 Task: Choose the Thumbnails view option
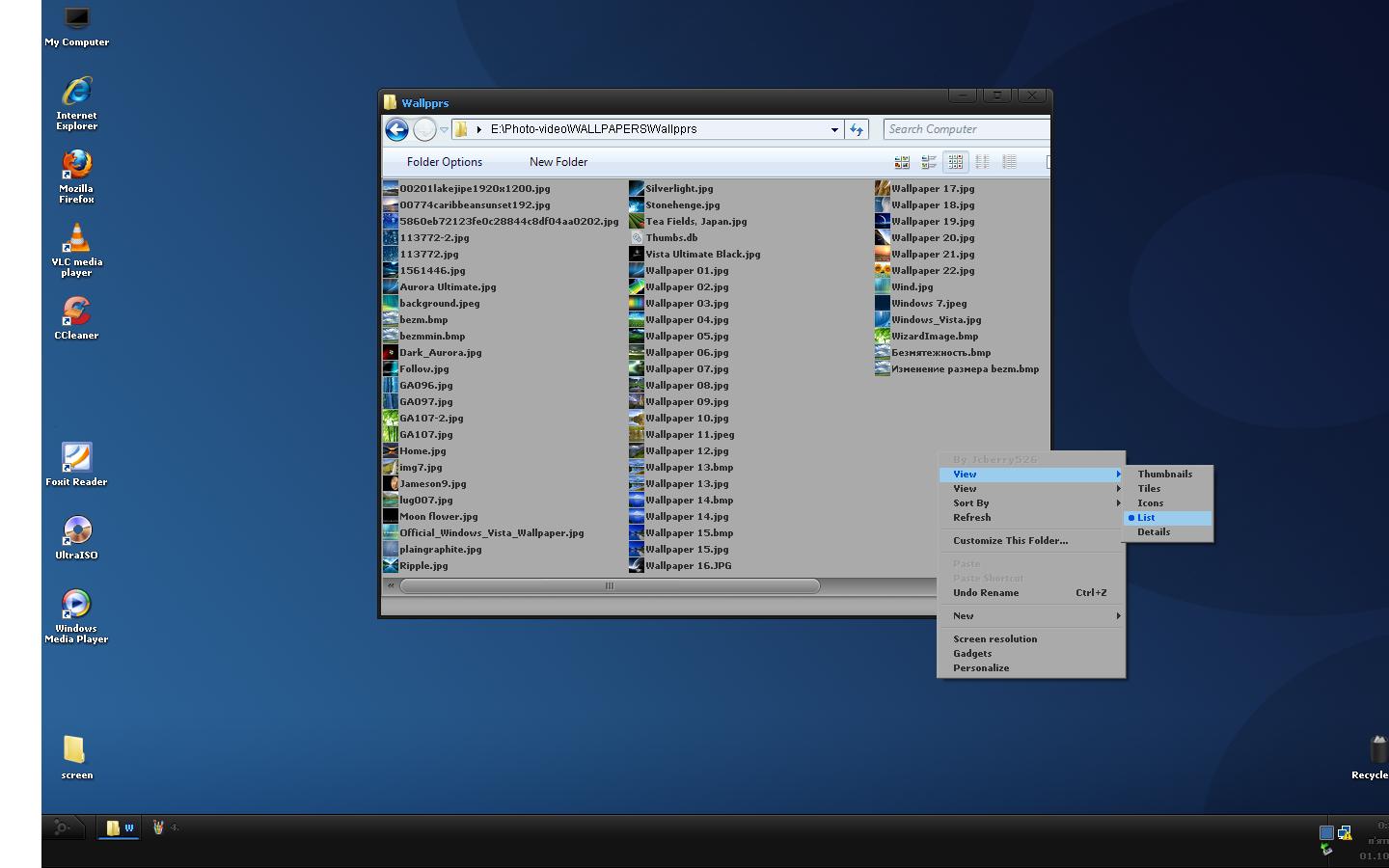[1164, 475]
